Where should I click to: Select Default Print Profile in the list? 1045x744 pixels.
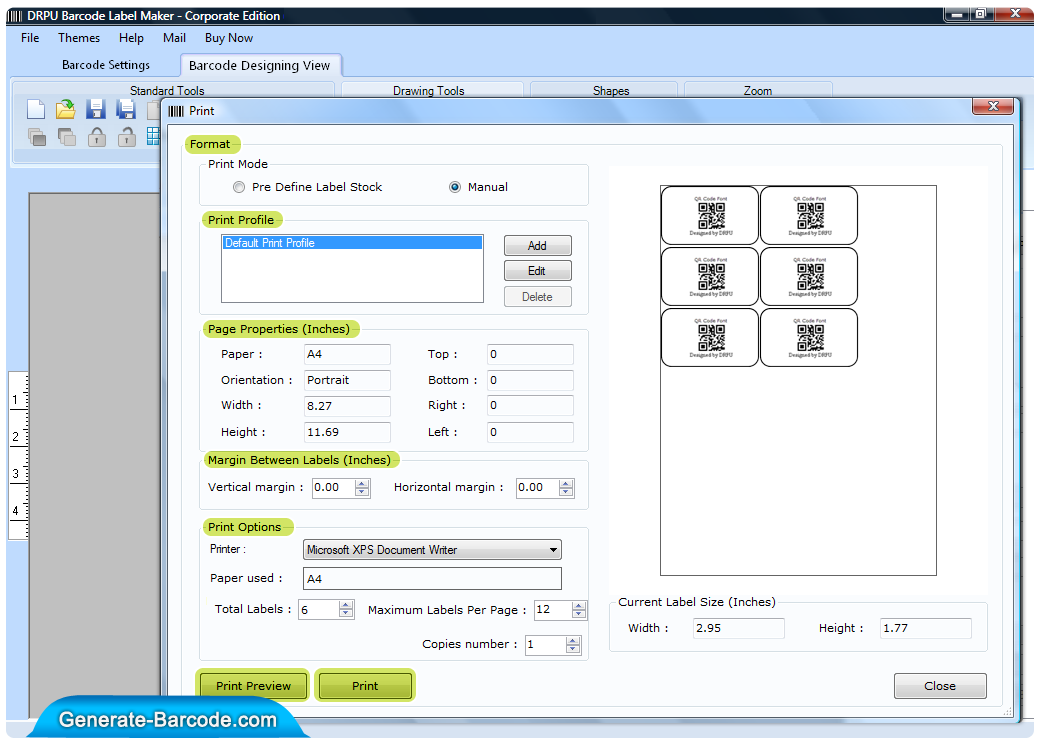(352, 243)
